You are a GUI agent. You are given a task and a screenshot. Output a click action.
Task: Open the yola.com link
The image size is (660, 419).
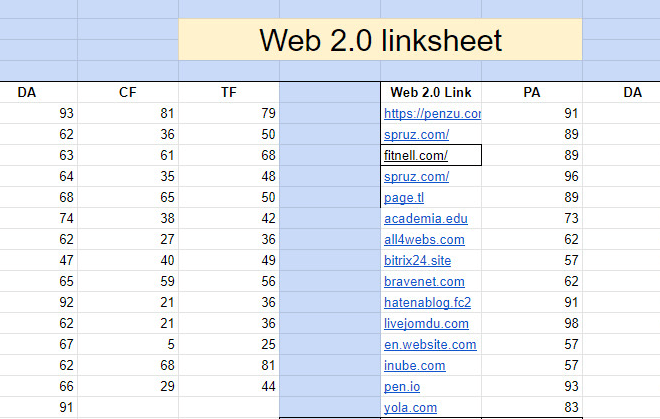(x=410, y=408)
